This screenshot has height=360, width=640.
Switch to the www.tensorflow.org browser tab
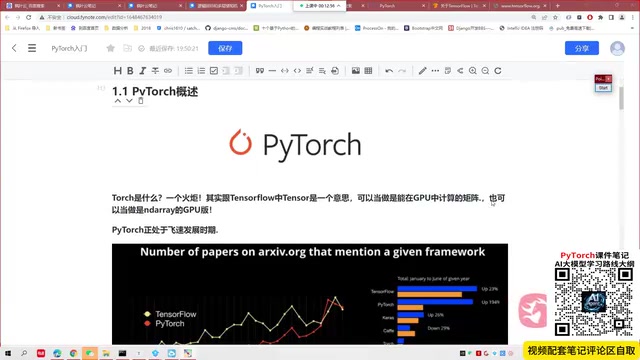pos(519,6)
